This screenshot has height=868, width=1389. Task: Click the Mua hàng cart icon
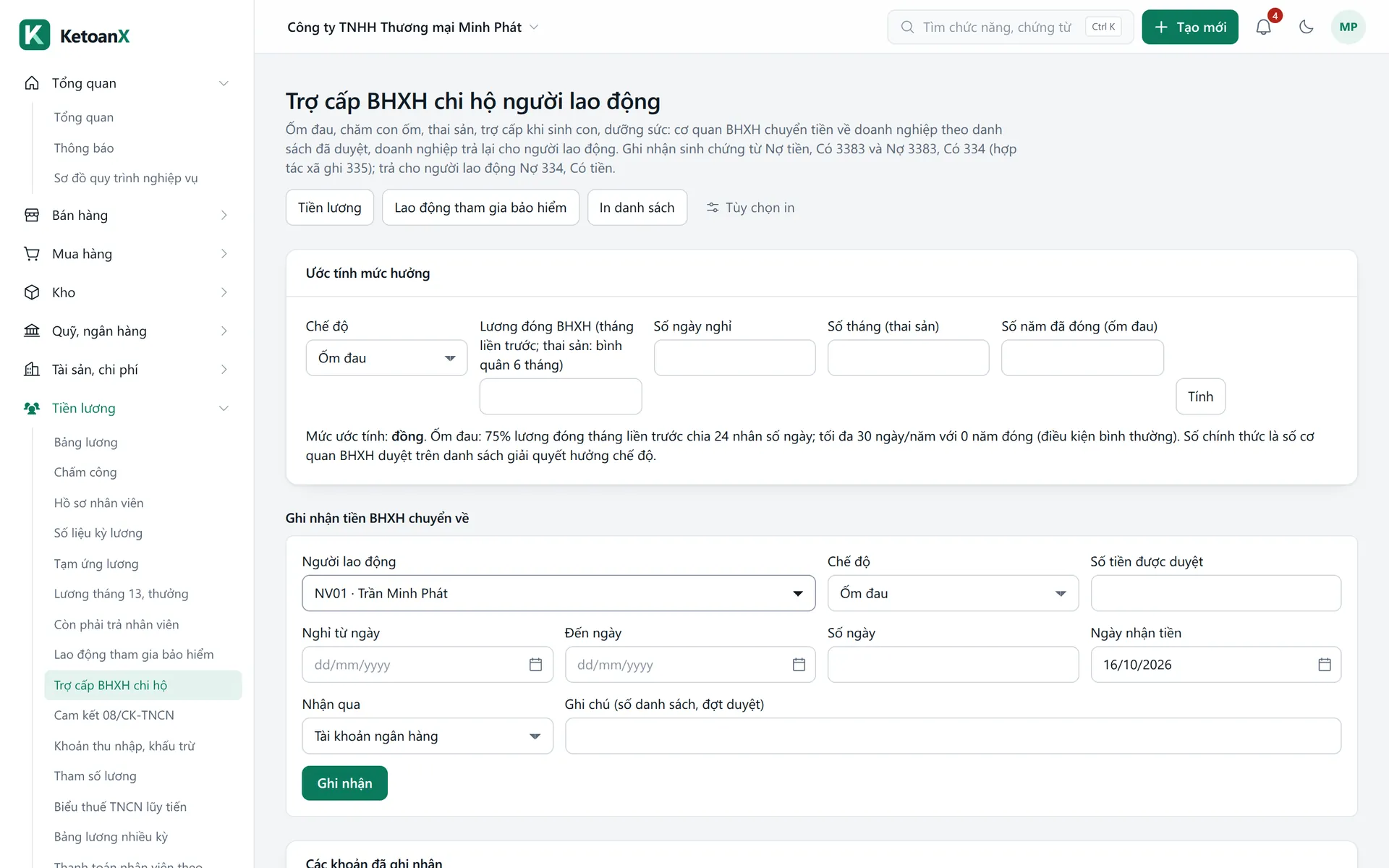[32, 254]
